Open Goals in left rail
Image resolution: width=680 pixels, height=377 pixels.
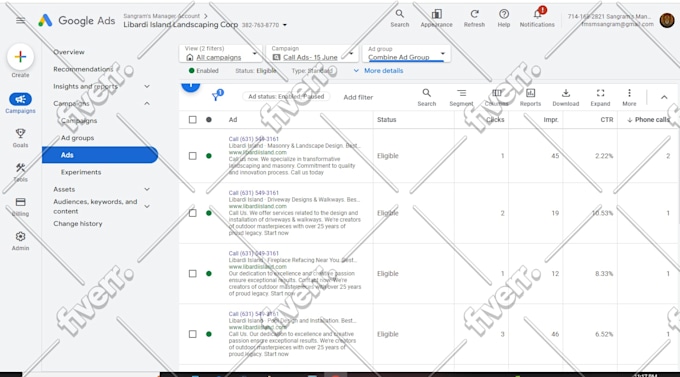point(20,138)
